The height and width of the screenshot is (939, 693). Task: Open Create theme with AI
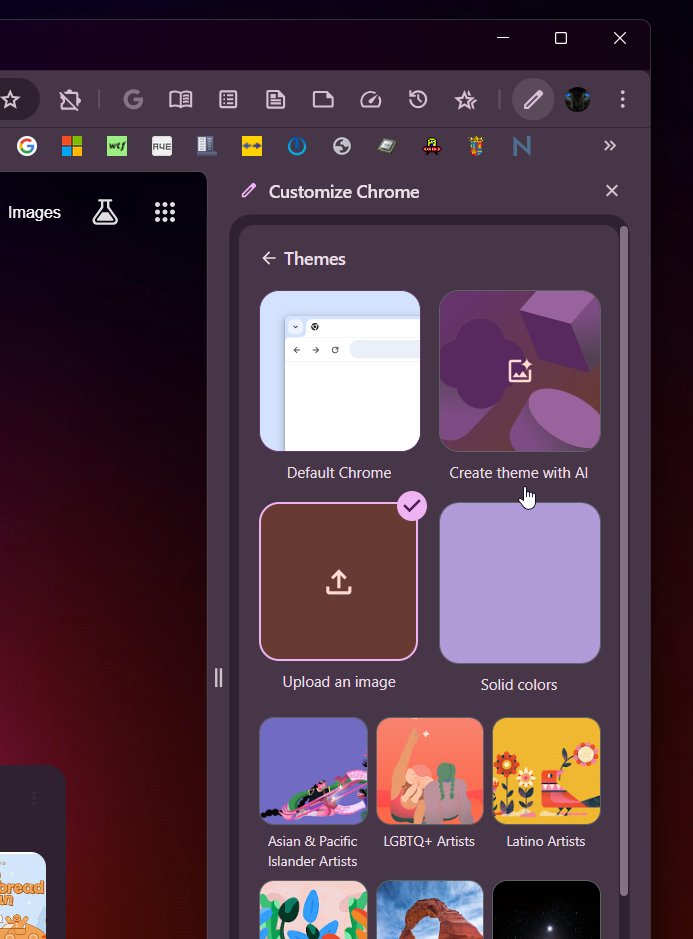coord(519,371)
